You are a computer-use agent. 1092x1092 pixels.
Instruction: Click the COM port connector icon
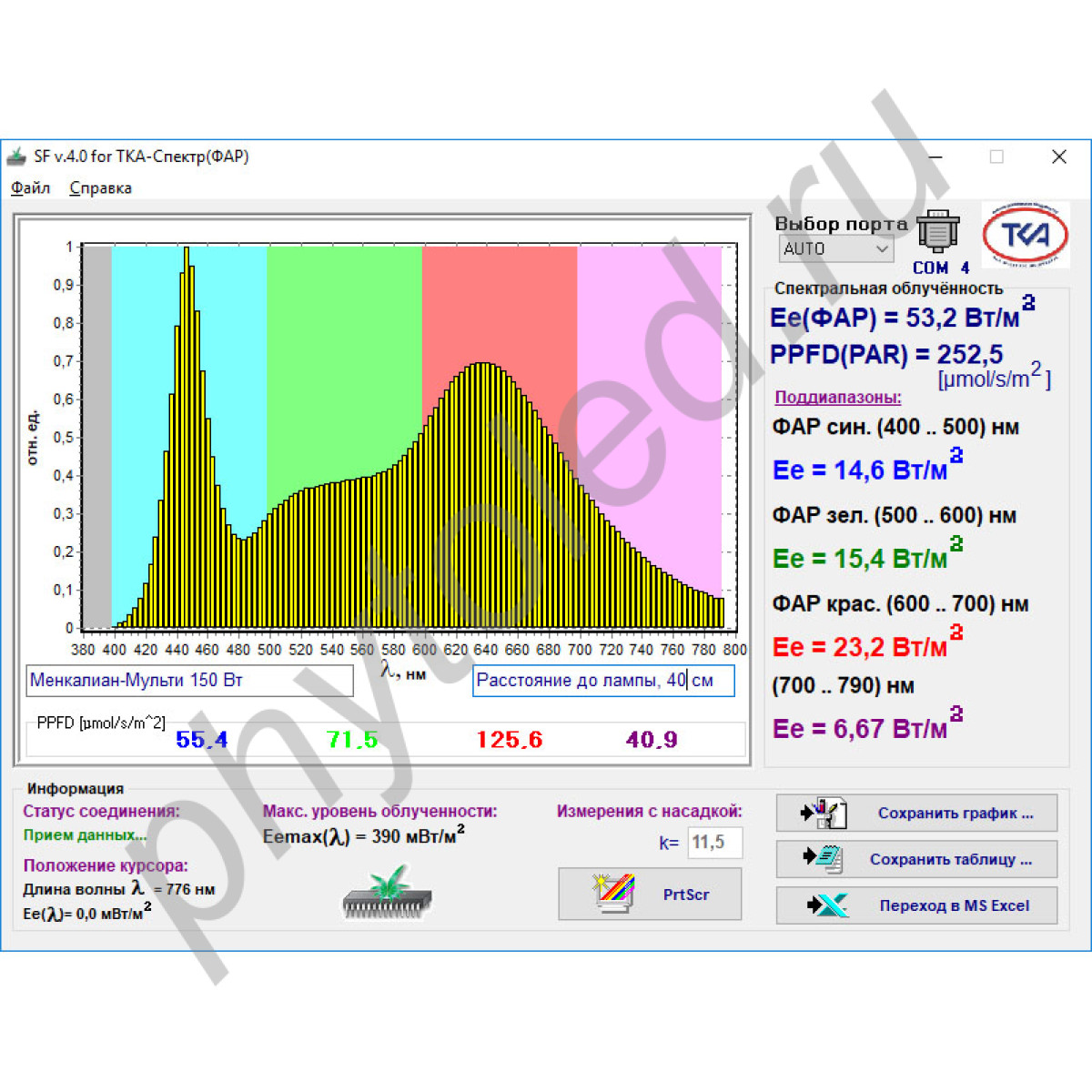point(937,231)
